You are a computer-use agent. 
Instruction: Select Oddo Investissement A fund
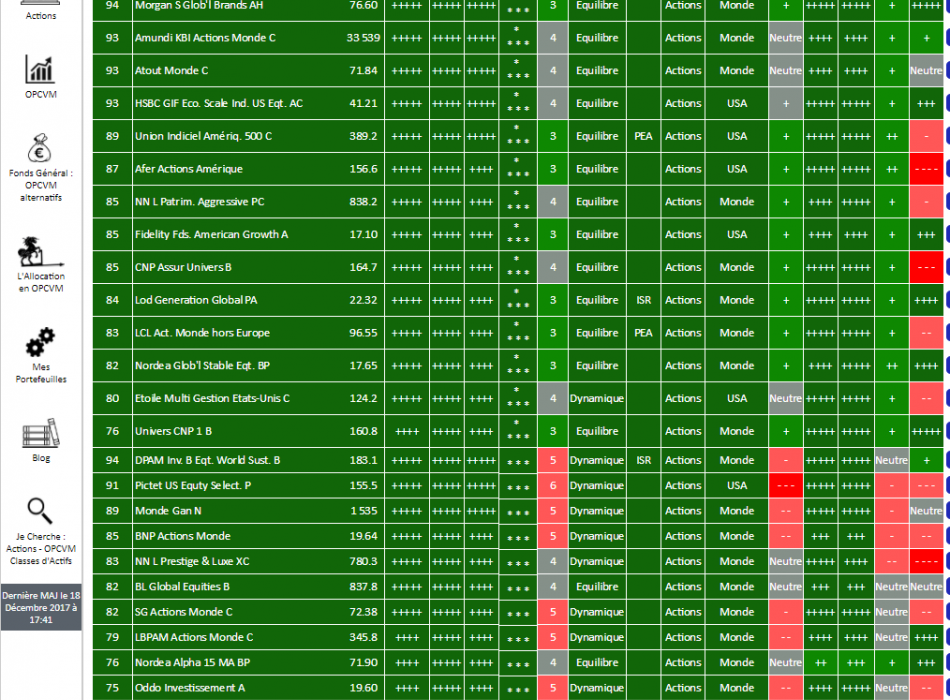tap(190, 688)
